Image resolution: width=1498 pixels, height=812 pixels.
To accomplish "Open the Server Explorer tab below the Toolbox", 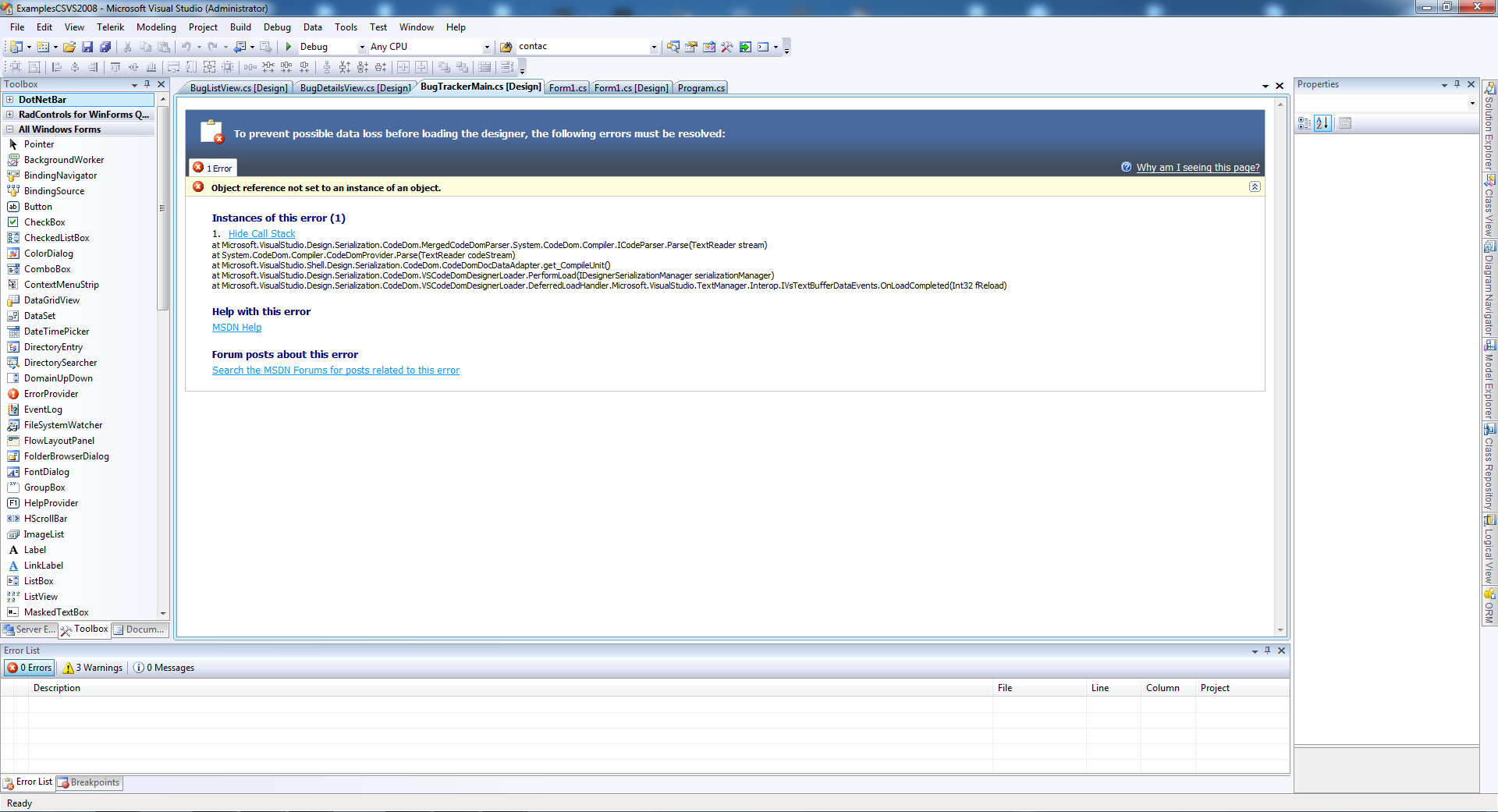I will coord(30,629).
